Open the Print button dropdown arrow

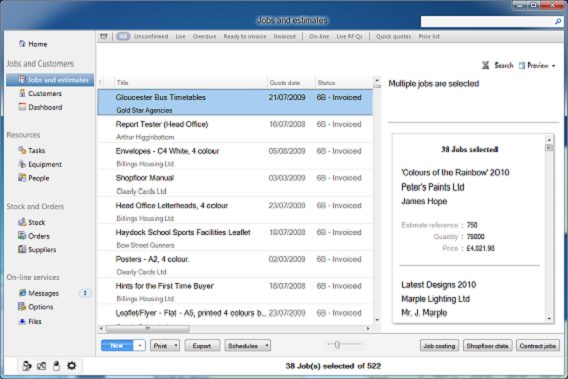coord(176,346)
